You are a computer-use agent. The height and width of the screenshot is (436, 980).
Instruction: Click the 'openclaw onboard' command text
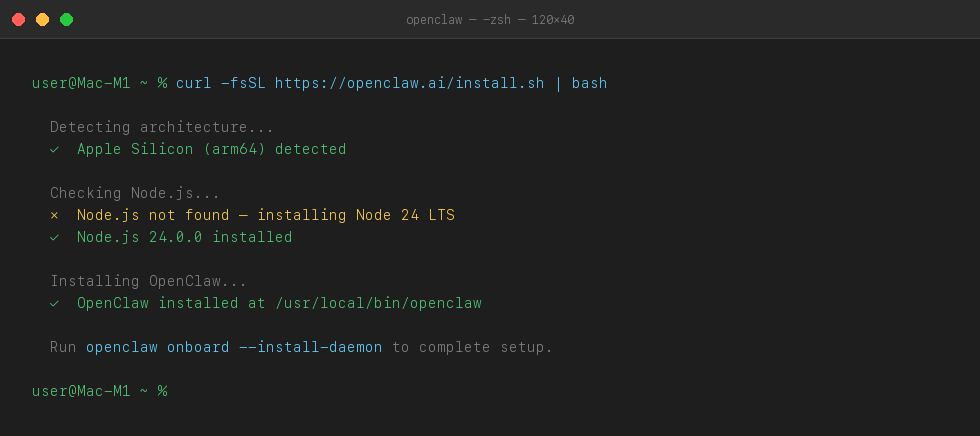click(157, 347)
